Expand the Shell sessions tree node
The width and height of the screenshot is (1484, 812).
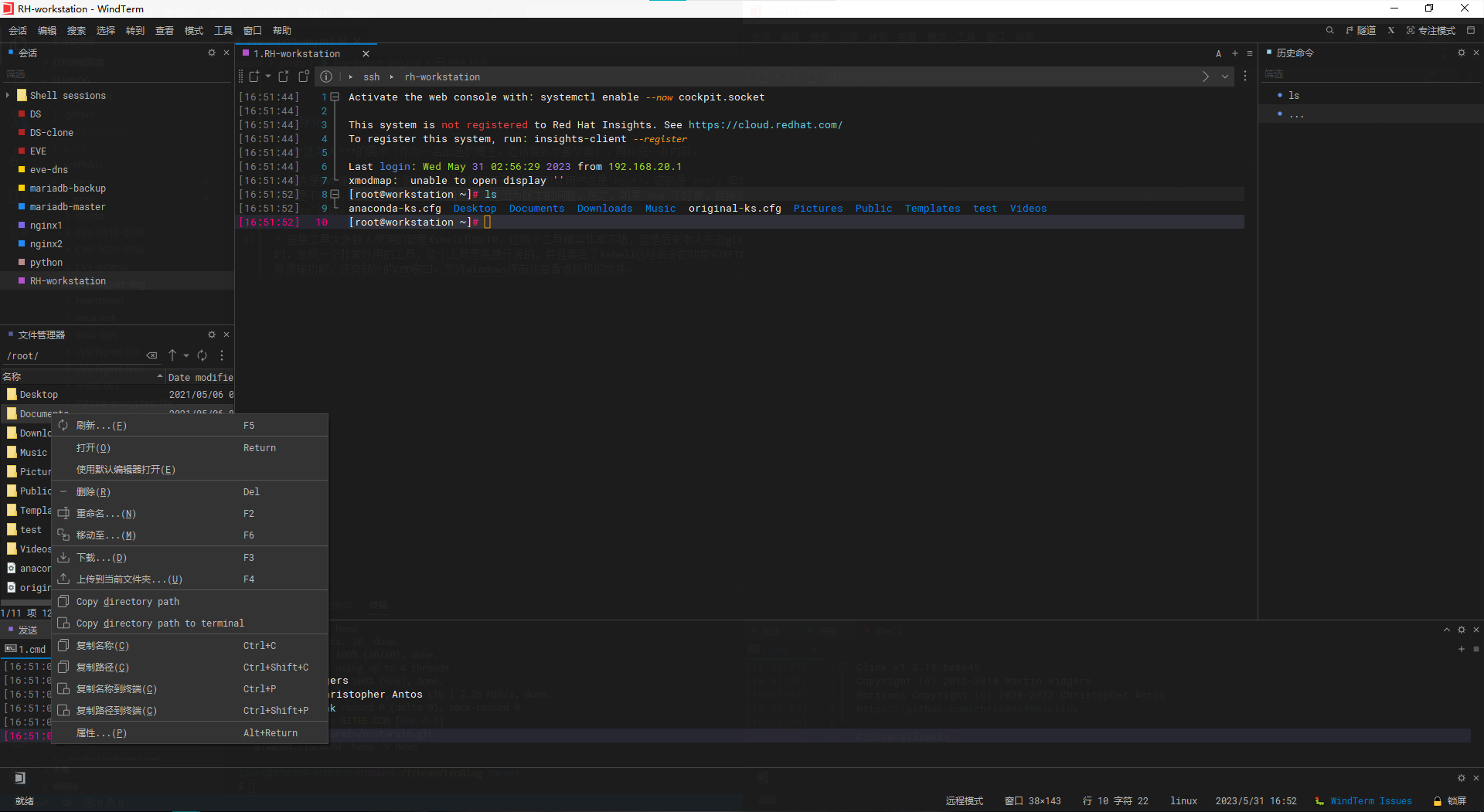point(8,95)
